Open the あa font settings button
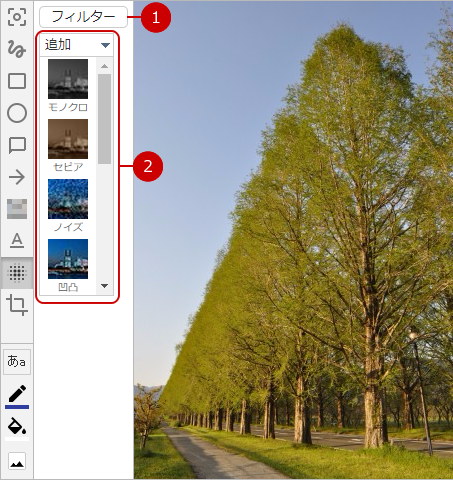The height and width of the screenshot is (480, 453). (x=17, y=362)
